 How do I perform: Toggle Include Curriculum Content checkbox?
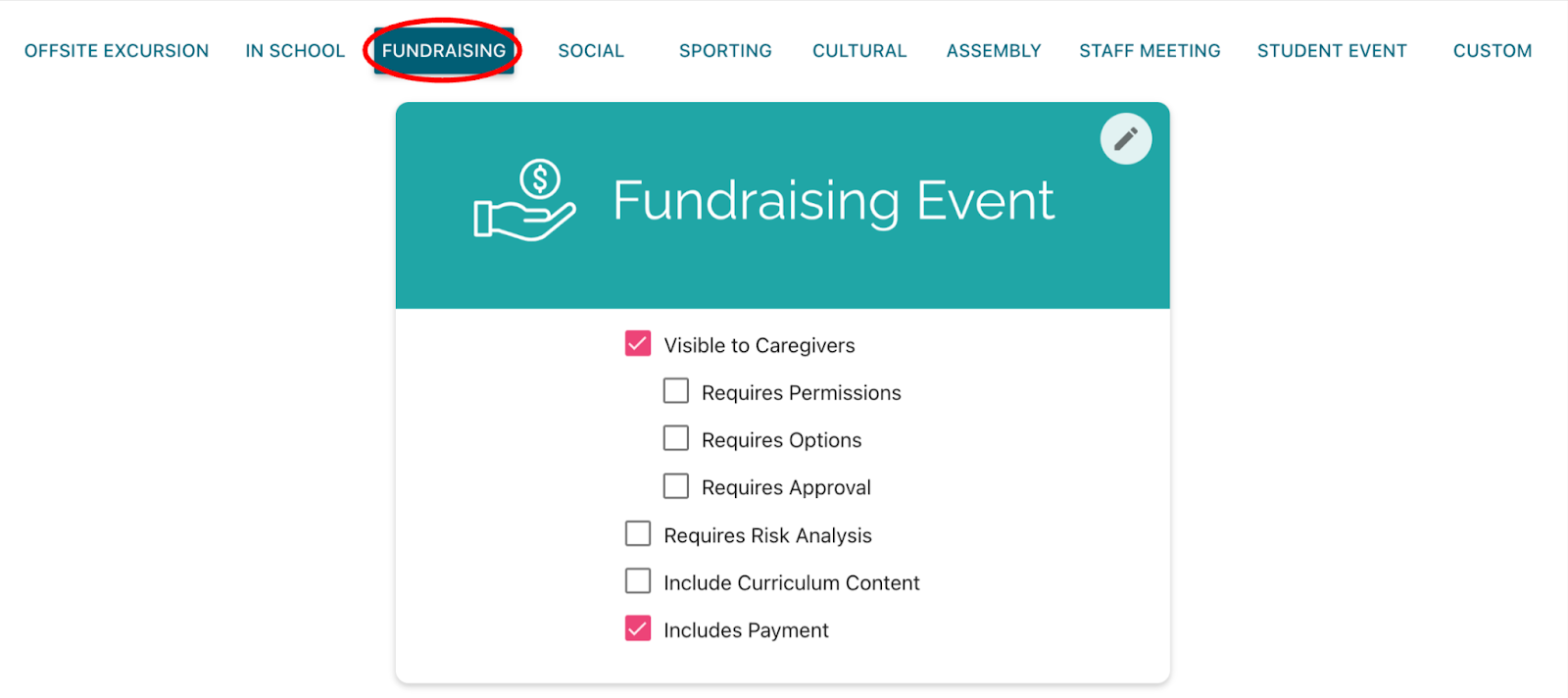point(638,581)
